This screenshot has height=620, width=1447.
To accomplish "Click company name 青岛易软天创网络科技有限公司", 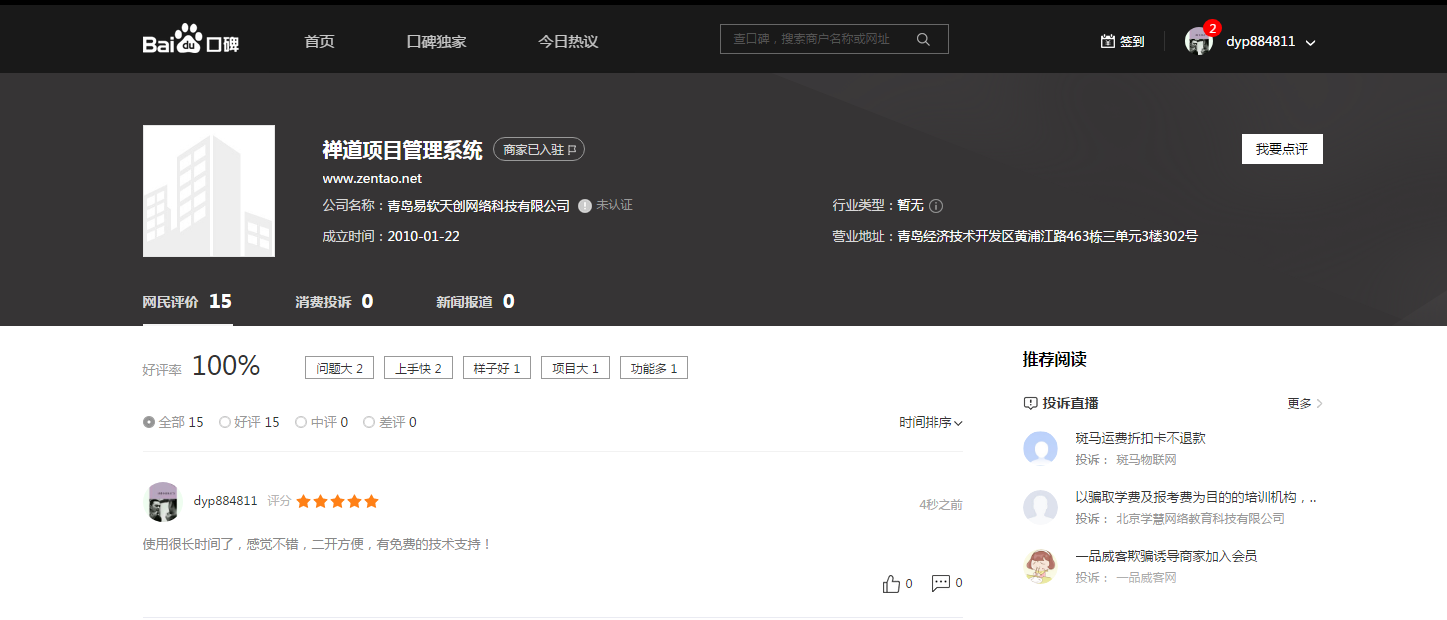I will 479,206.
